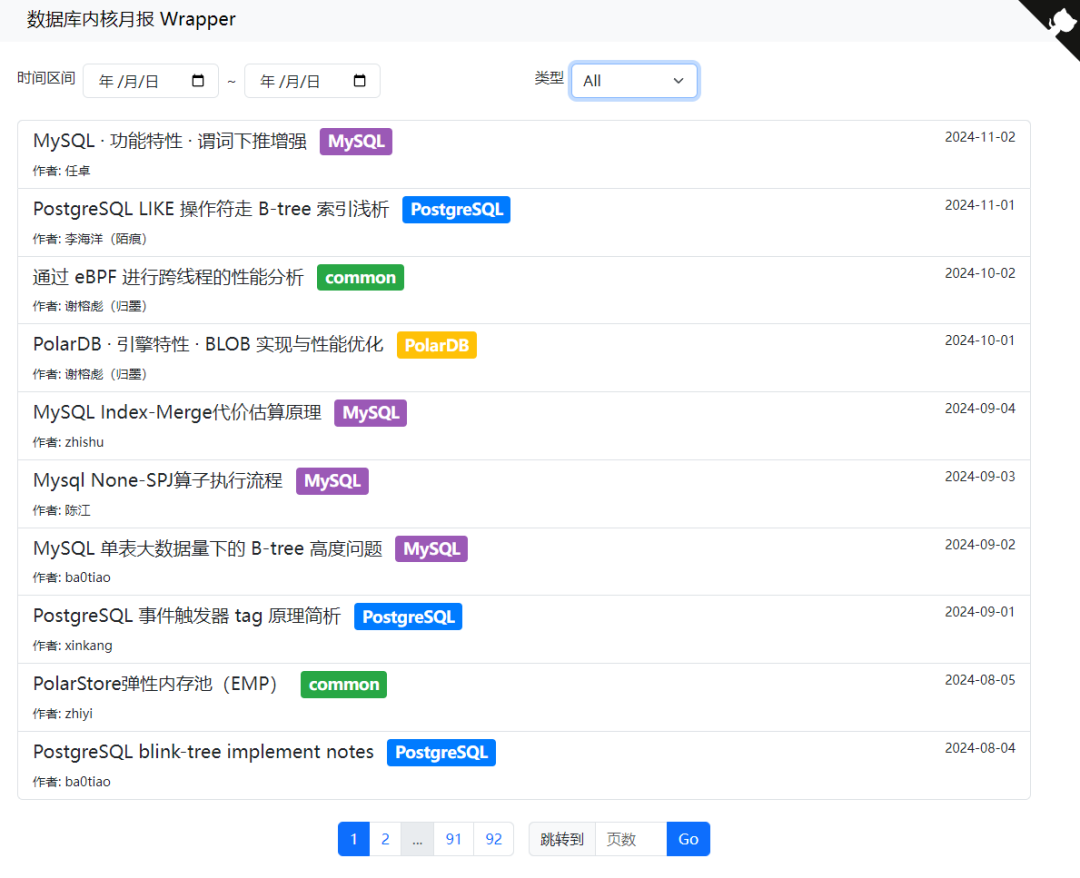Open article PolarDB · 引擎特性 · BLOB 实现与性能优化
The height and width of the screenshot is (878, 1080).
208,344
